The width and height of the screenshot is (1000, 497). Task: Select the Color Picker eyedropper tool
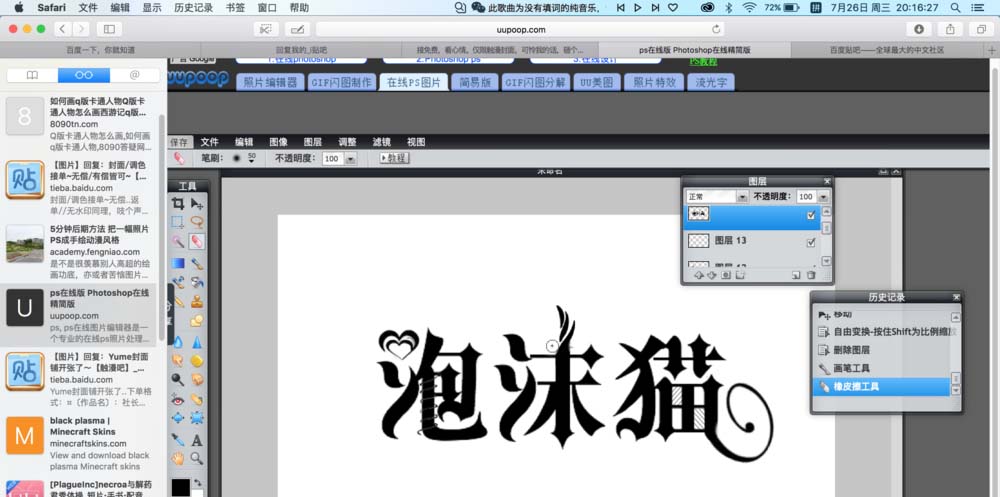click(178, 439)
